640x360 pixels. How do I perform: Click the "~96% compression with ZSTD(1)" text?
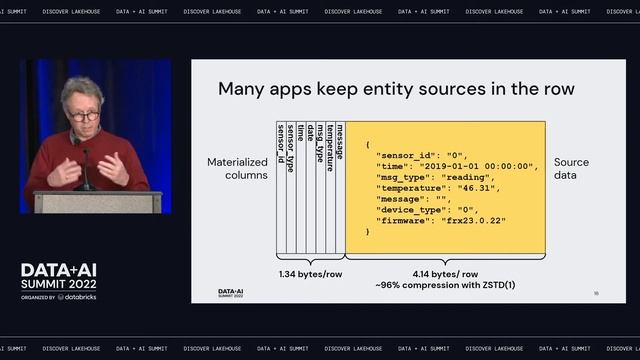click(x=445, y=285)
